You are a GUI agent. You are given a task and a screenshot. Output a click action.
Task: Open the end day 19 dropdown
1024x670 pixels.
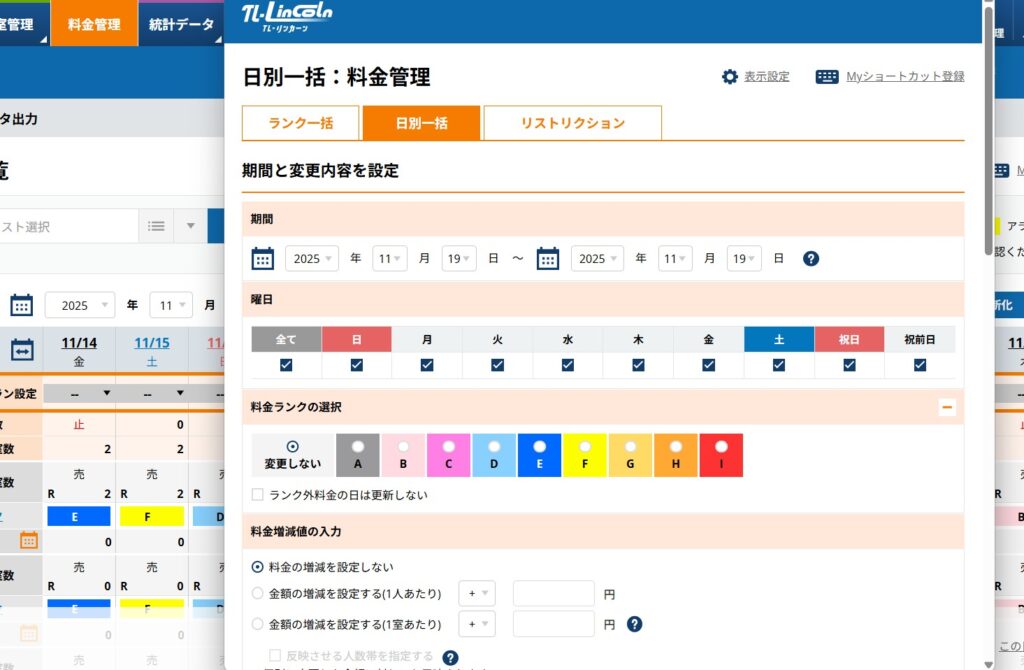click(744, 259)
